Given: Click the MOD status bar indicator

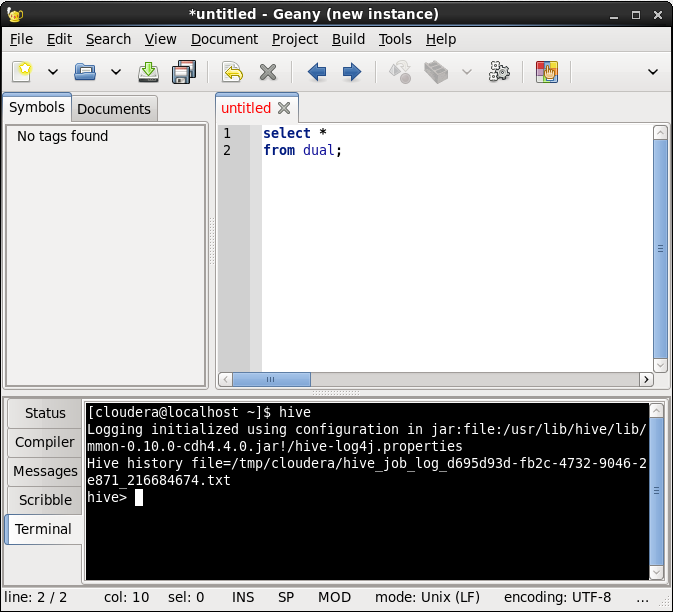Looking at the screenshot, I should pyautogui.click(x=334, y=597).
